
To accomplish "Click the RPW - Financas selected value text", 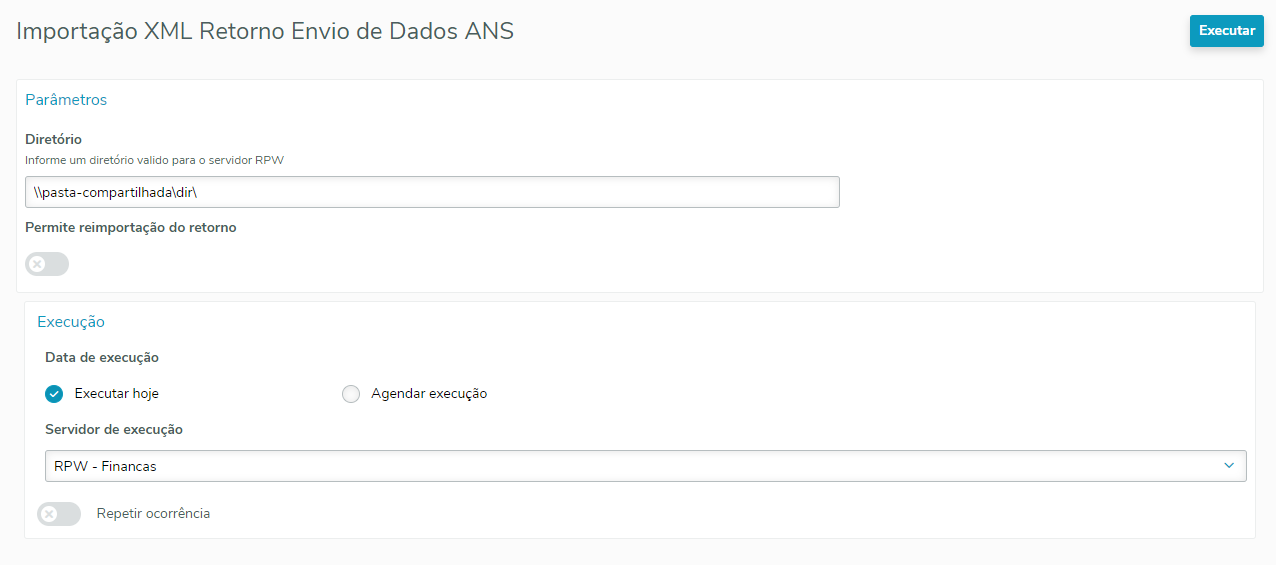I will (x=105, y=466).
